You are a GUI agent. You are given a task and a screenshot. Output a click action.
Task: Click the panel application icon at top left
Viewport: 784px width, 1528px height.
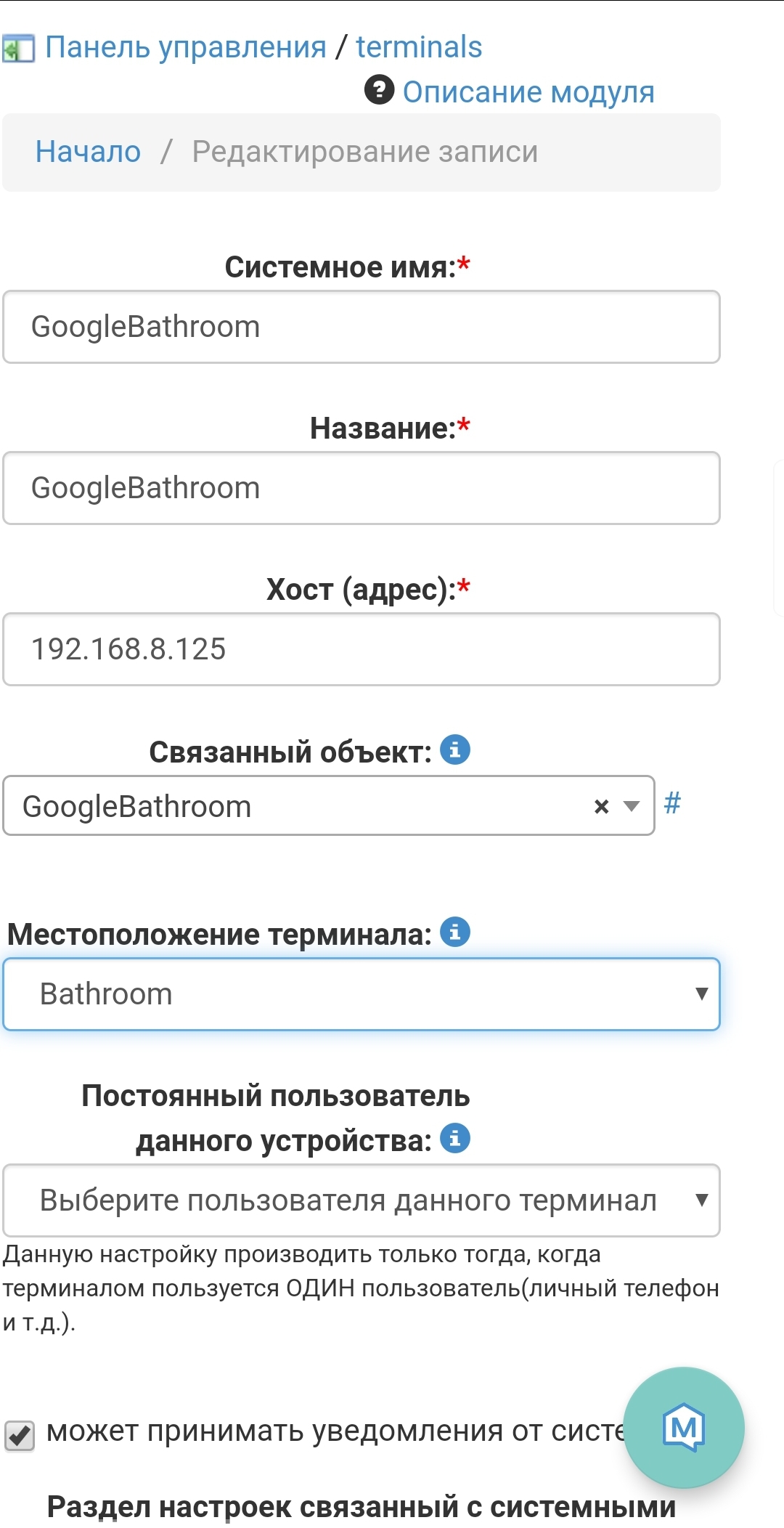(x=20, y=46)
